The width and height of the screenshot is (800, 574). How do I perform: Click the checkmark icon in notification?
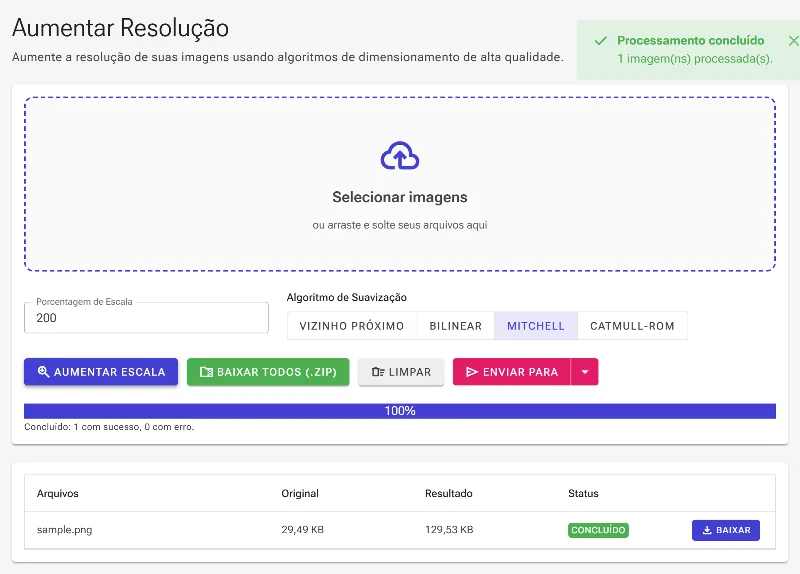click(601, 41)
